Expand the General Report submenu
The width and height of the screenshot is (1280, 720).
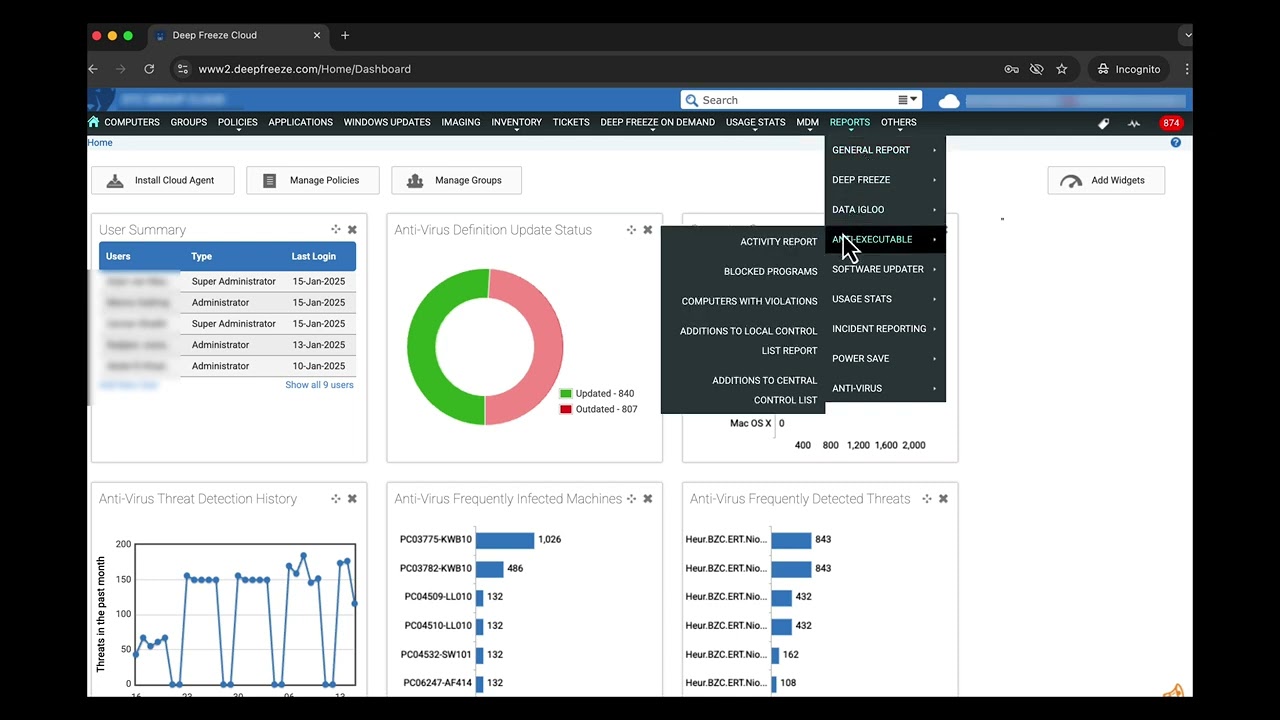coord(885,150)
